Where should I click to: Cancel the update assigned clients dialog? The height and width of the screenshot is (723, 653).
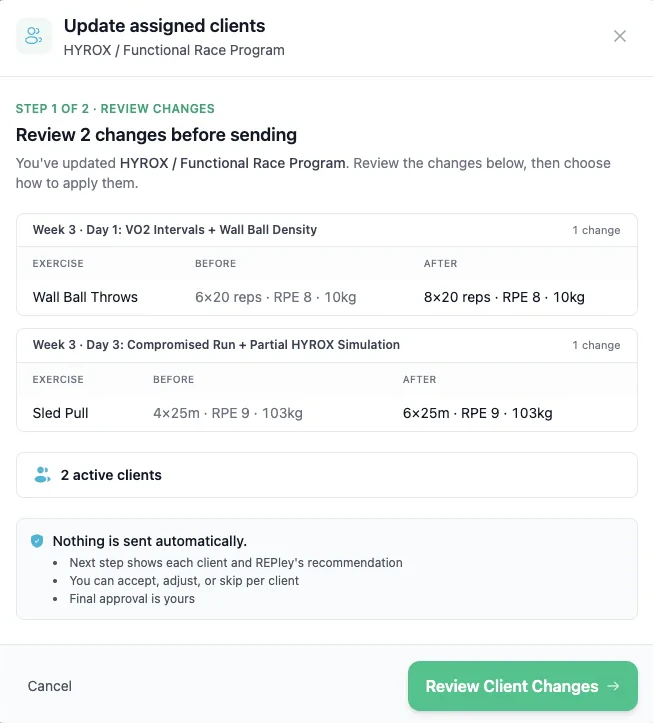50,686
